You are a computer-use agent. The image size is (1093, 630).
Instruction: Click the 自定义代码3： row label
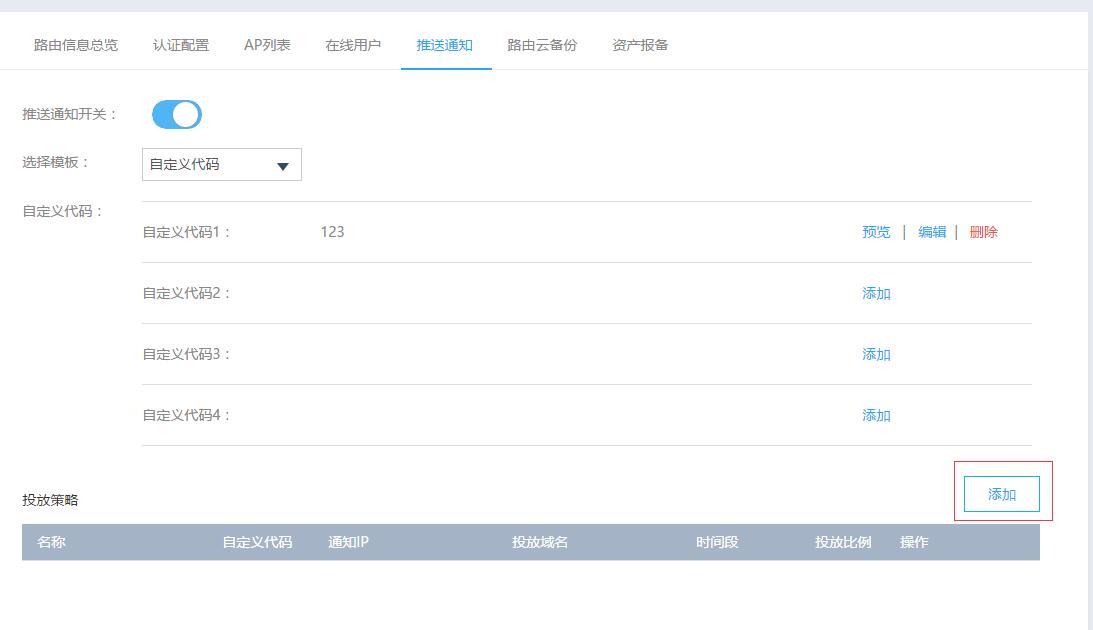186,354
